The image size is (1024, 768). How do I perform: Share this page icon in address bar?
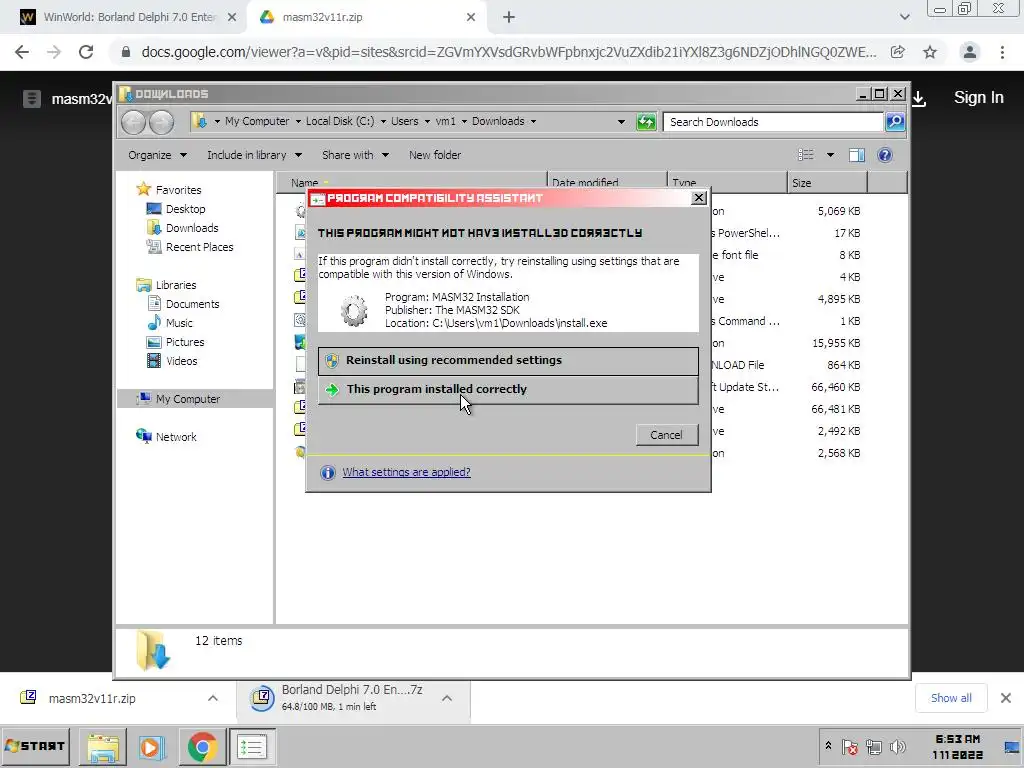(898, 52)
